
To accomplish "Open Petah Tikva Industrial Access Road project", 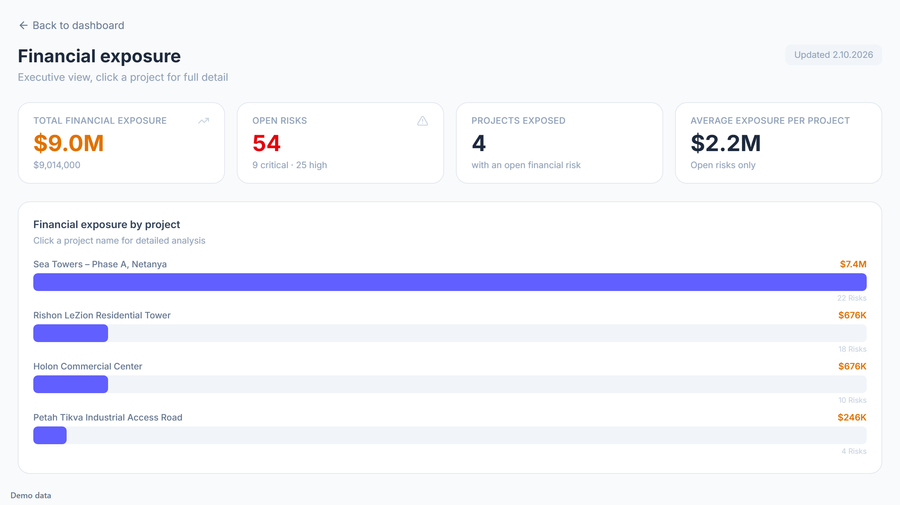I will tap(108, 417).
